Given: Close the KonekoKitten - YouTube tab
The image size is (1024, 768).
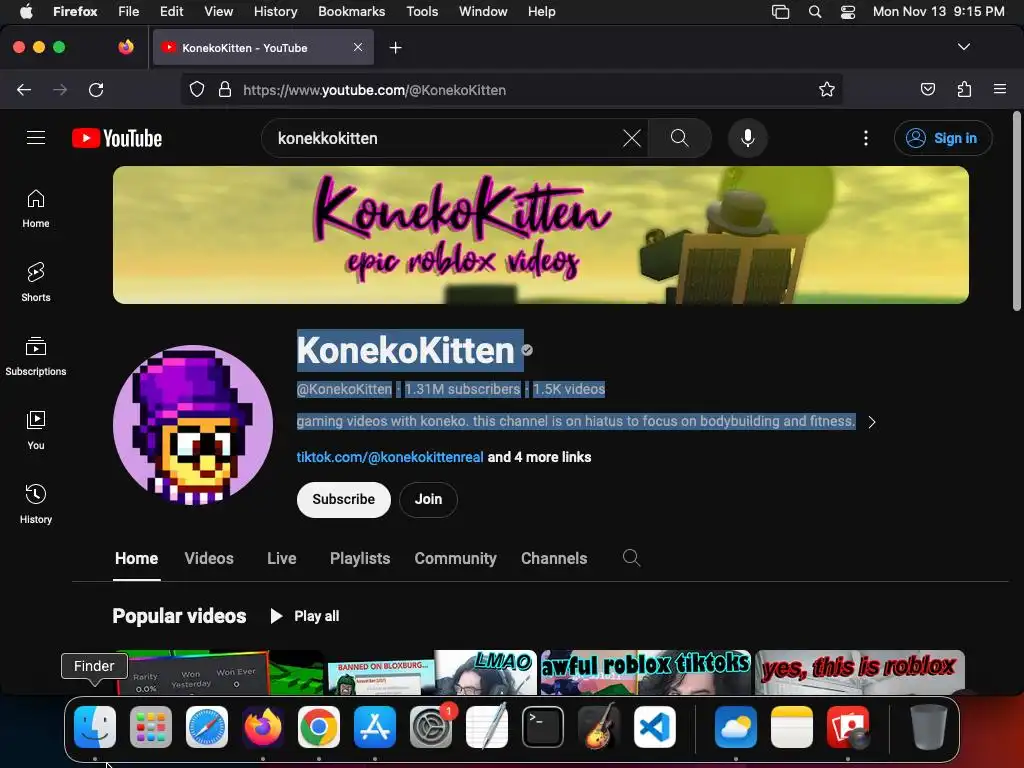Looking at the screenshot, I should (358, 47).
